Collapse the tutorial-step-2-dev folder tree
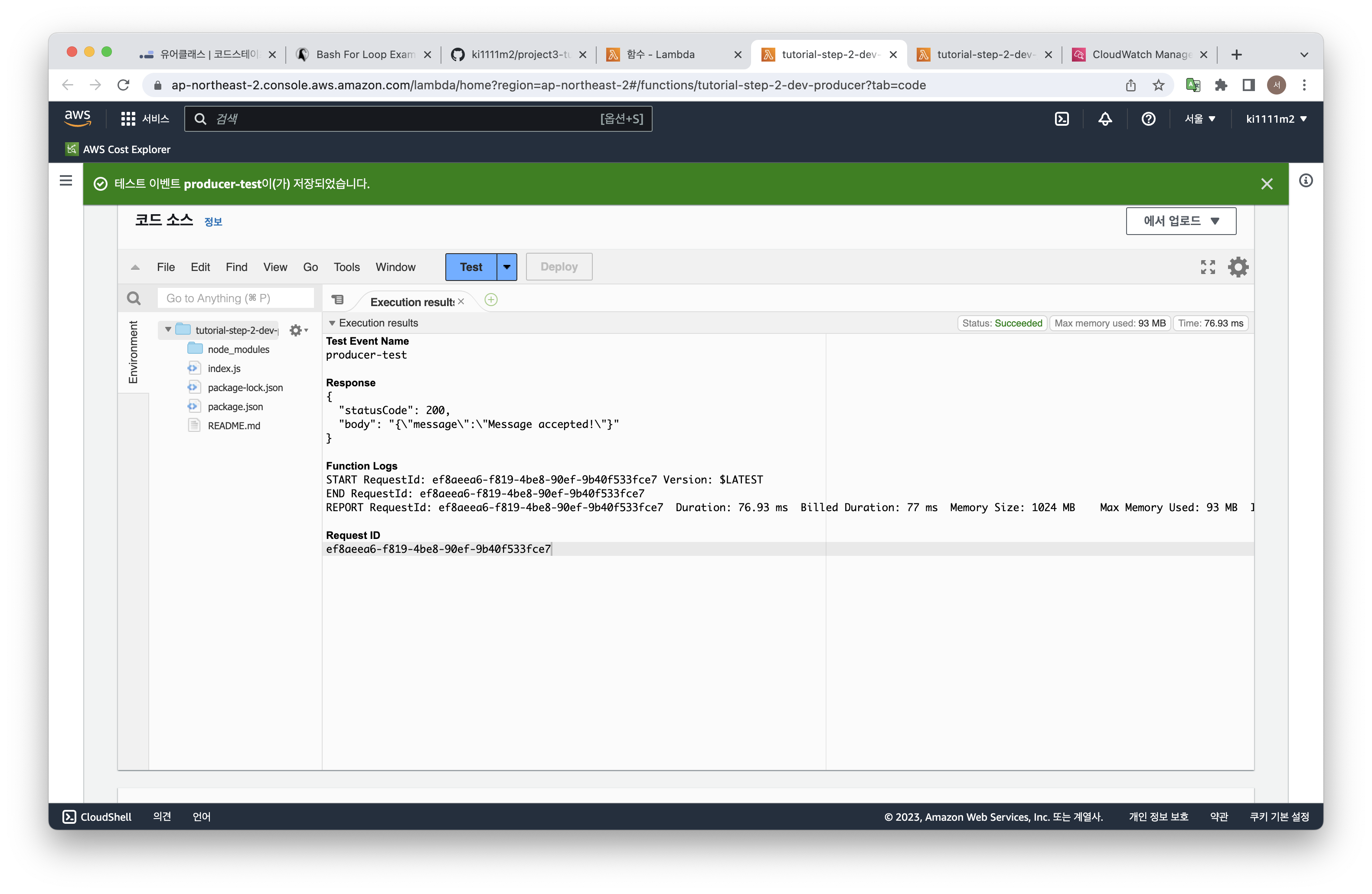 click(168, 330)
